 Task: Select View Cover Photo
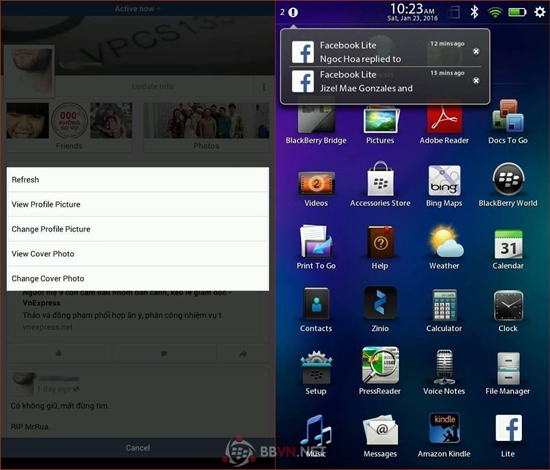coord(138,254)
